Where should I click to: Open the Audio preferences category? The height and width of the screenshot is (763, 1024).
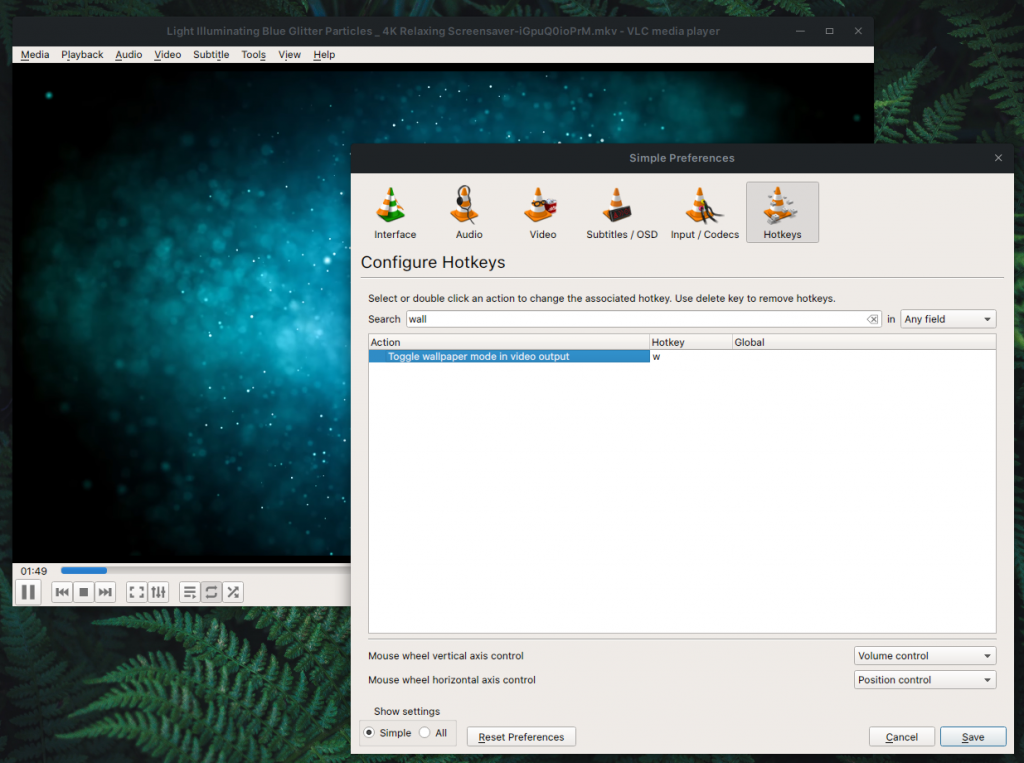click(x=469, y=213)
